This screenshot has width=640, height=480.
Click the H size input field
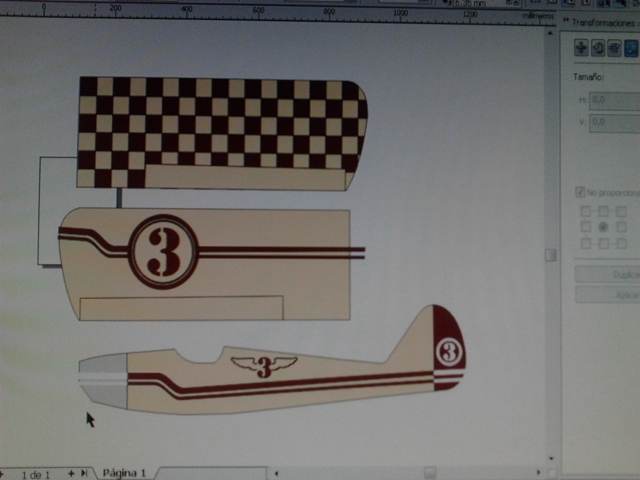pos(614,100)
